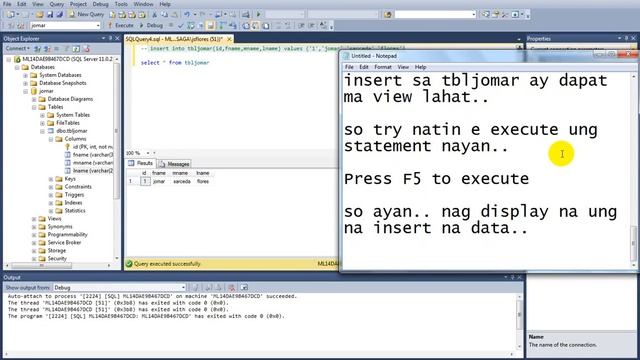Select the Service Broker folder
The height and width of the screenshot is (360, 640).
click(64, 242)
